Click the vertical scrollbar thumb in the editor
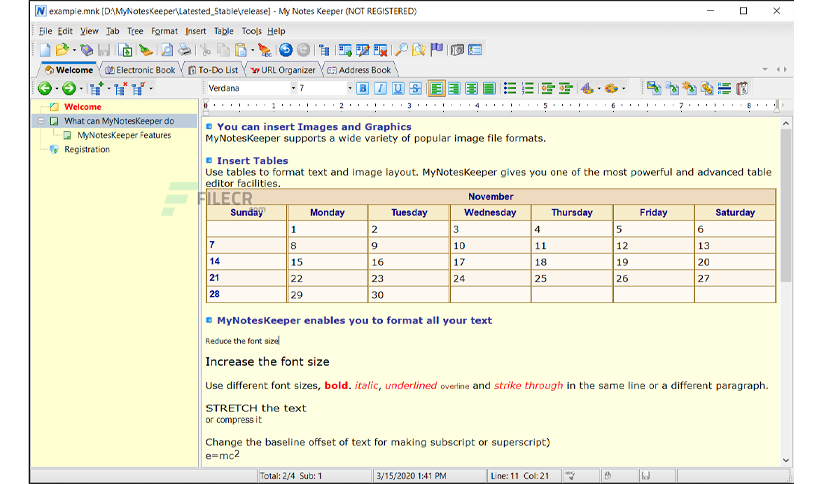 pyautogui.click(x=785, y=206)
